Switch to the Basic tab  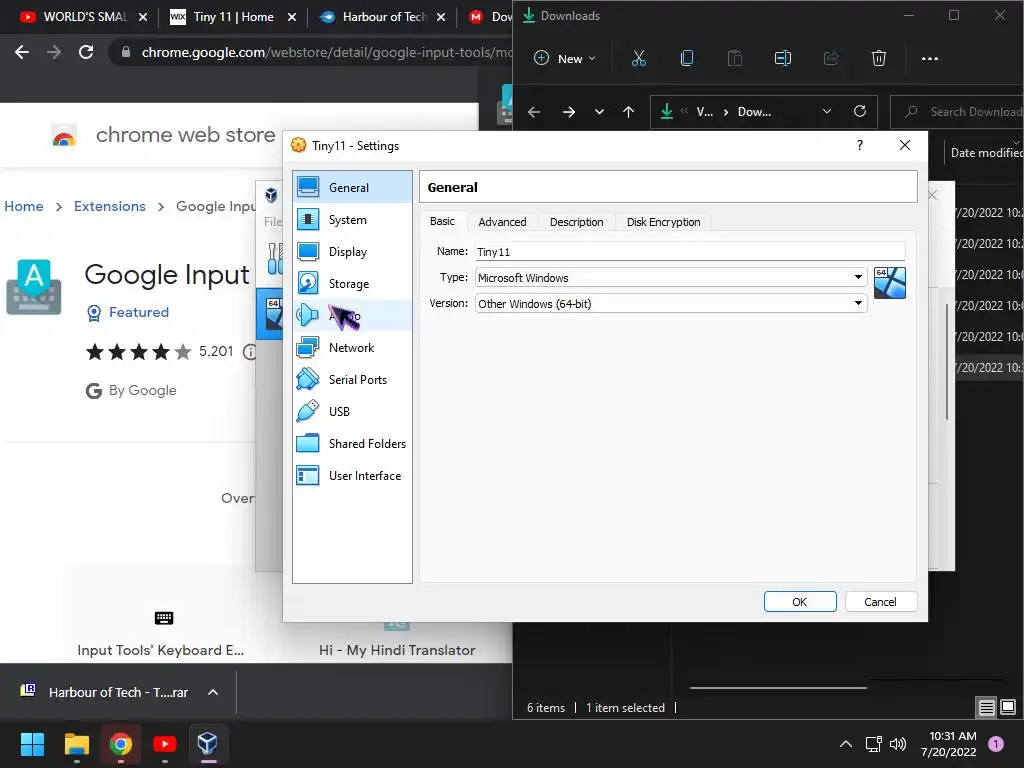(442, 221)
